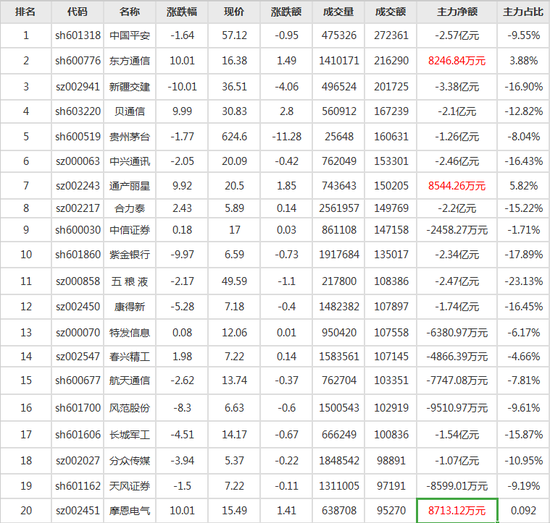
Task: Select stock code sz002243
Action: (78, 186)
